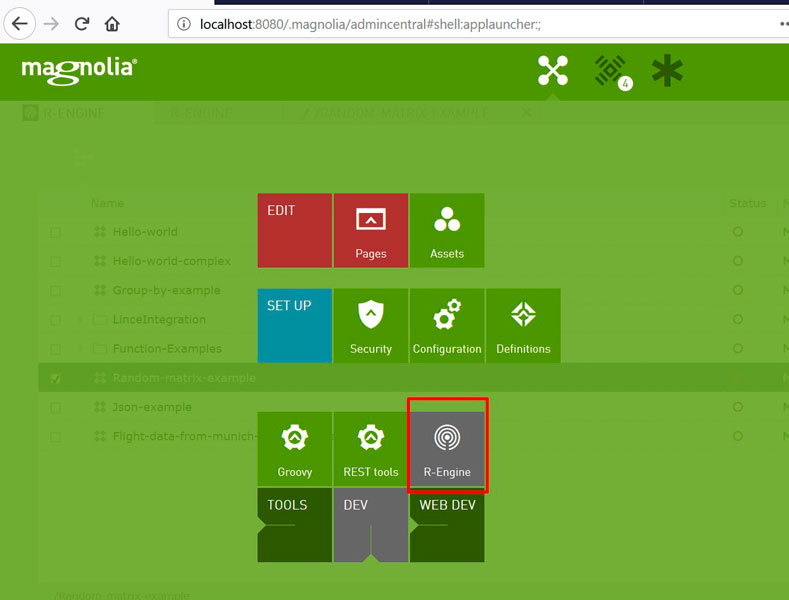Expand the TOOLS group tile
Image resolution: width=789 pixels, height=600 pixels.
point(295,525)
